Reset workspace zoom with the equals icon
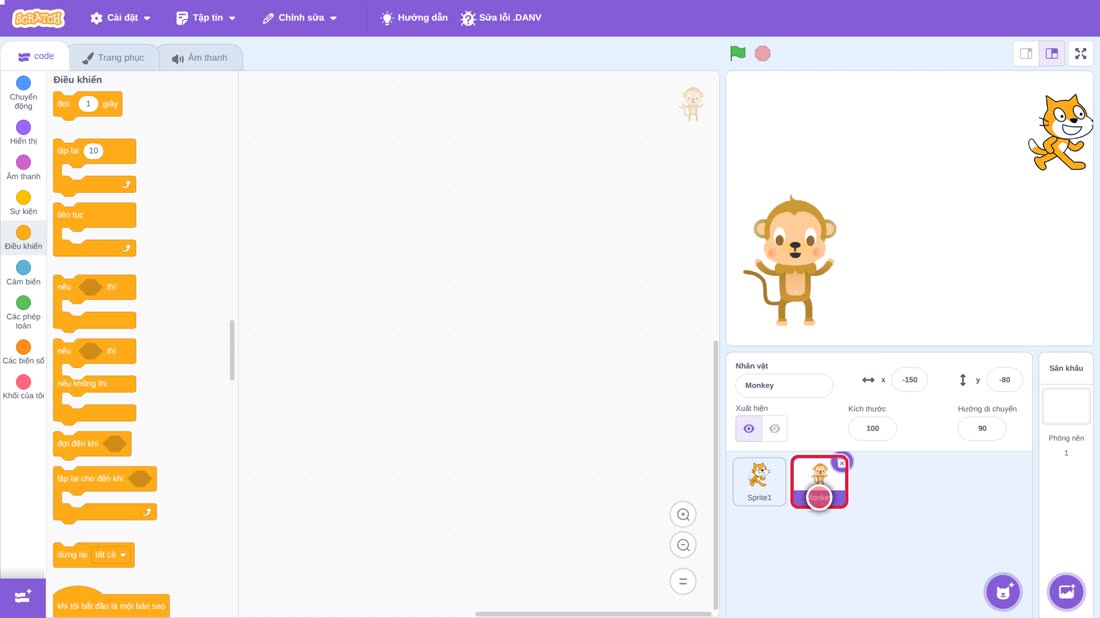 click(683, 582)
